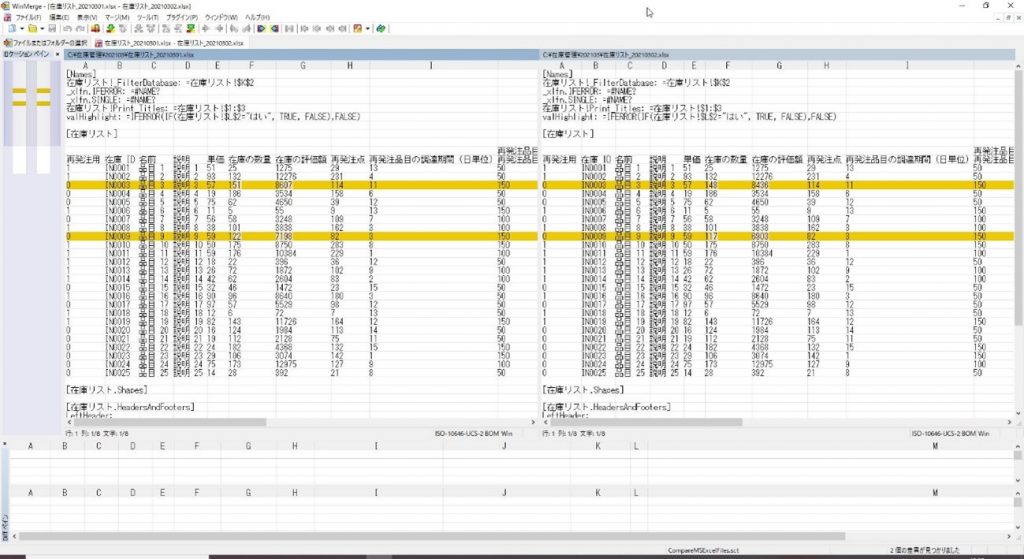Click the Redo toolbar icon
This screenshot has height=559, width=1024.
tap(80, 29)
